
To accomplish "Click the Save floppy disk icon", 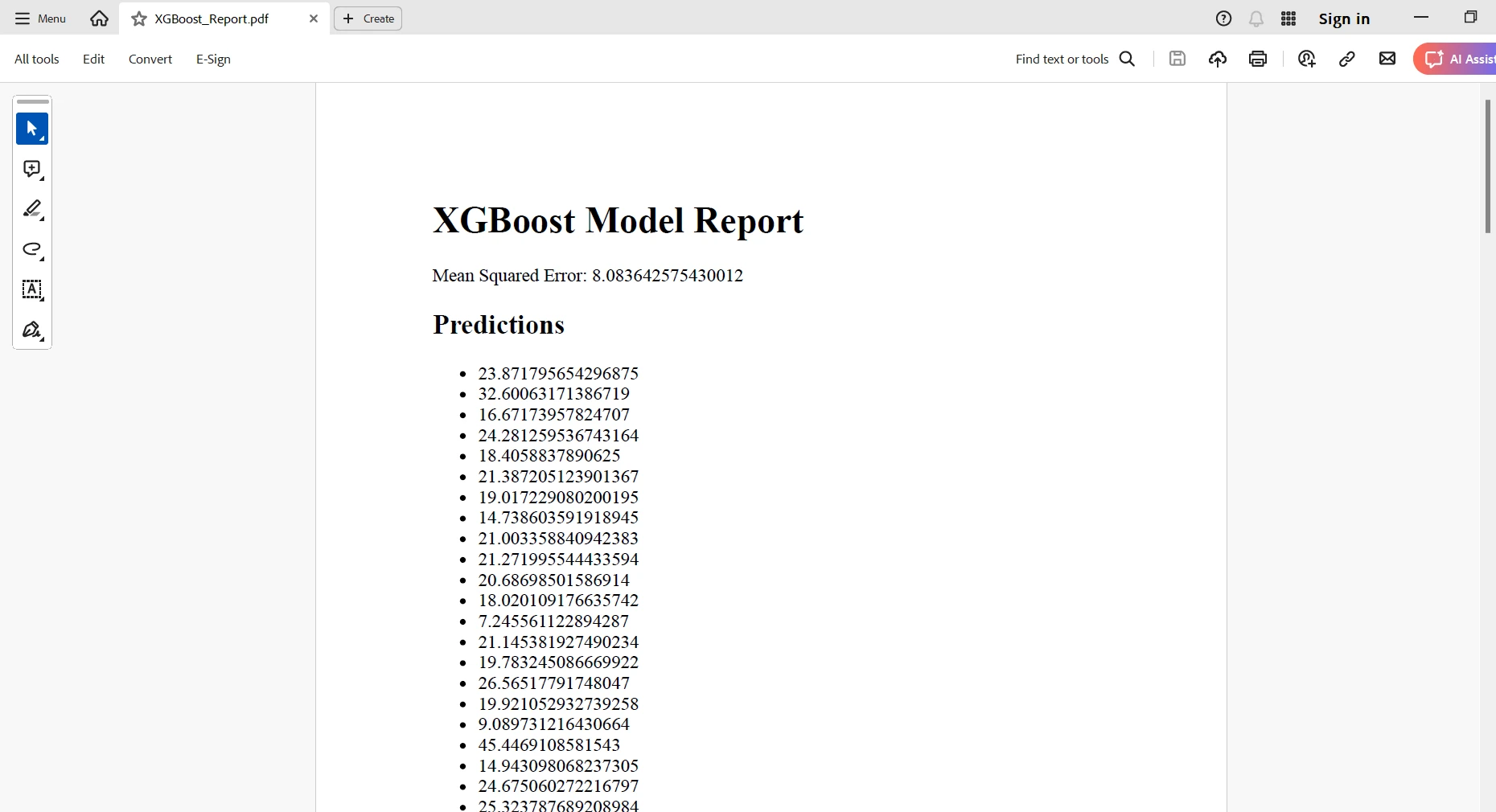I will point(1177,59).
